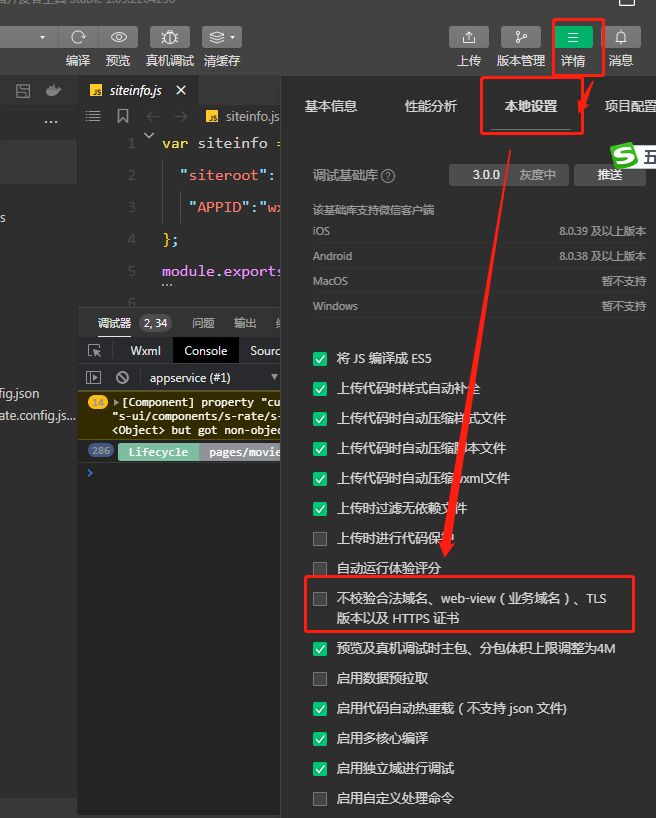
Task: Click the bookmark icon in editor toolbar
Action: click(123, 116)
